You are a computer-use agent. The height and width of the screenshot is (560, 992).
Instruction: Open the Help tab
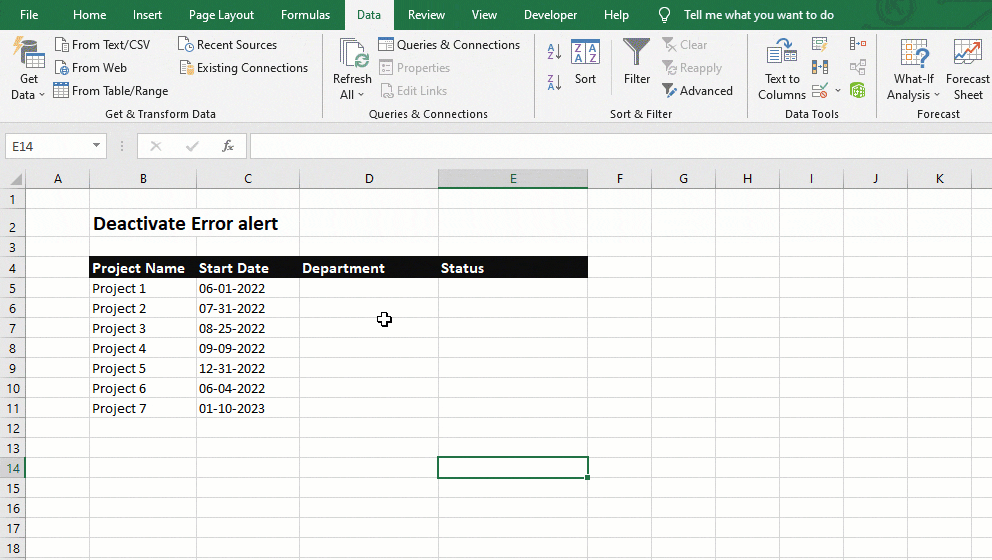point(616,15)
